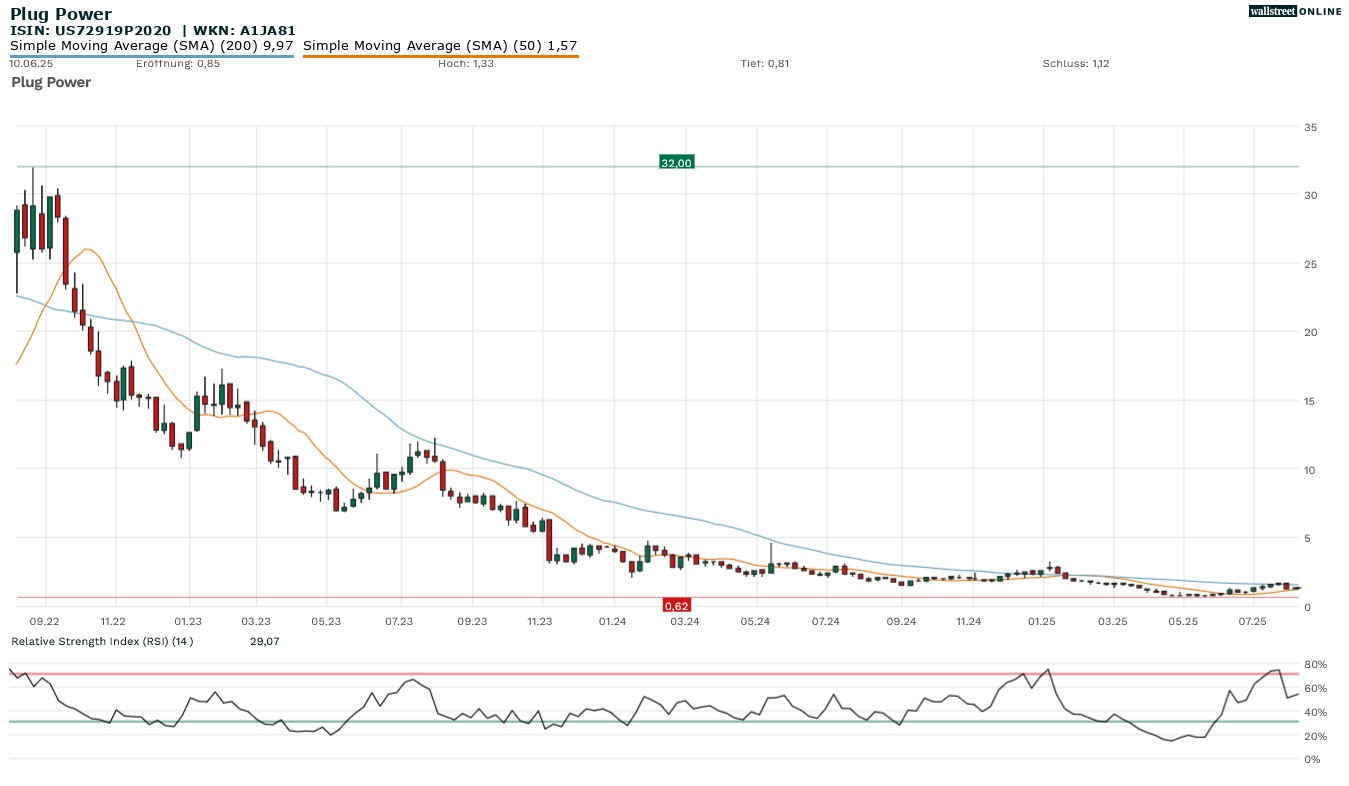Viewport: 1349px width, 786px height.
Task: Select the SMA (200) 9,97 legend entry
Action: click(x=152, y=46)
